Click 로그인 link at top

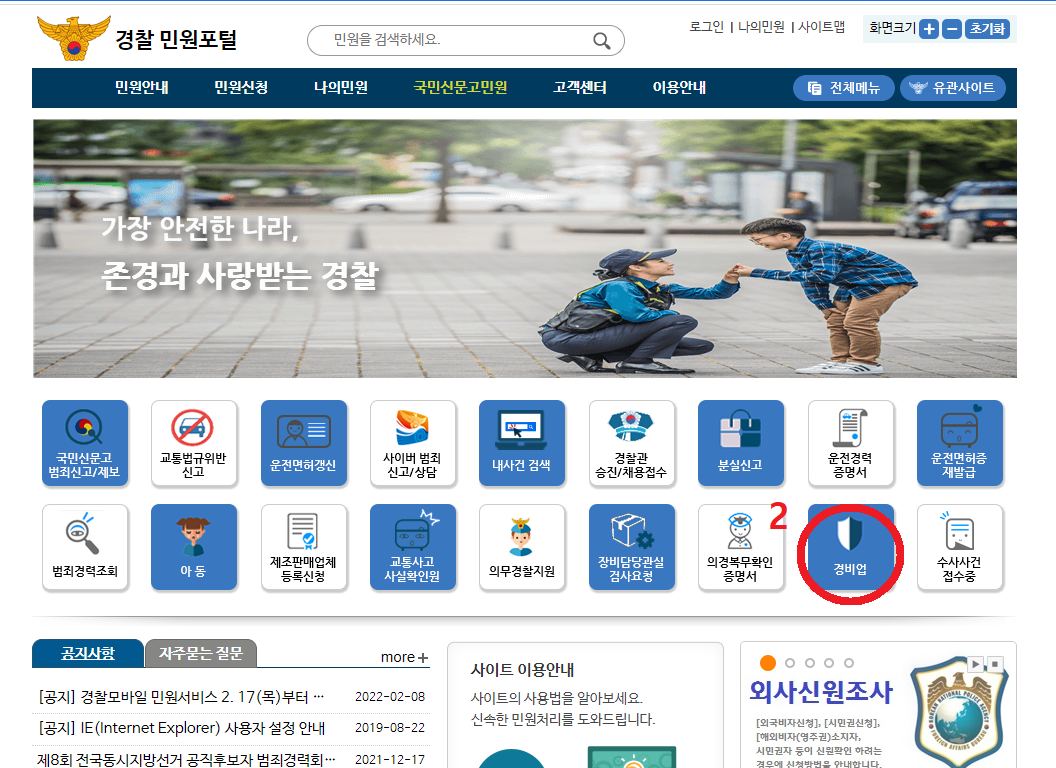click(706, 27)
